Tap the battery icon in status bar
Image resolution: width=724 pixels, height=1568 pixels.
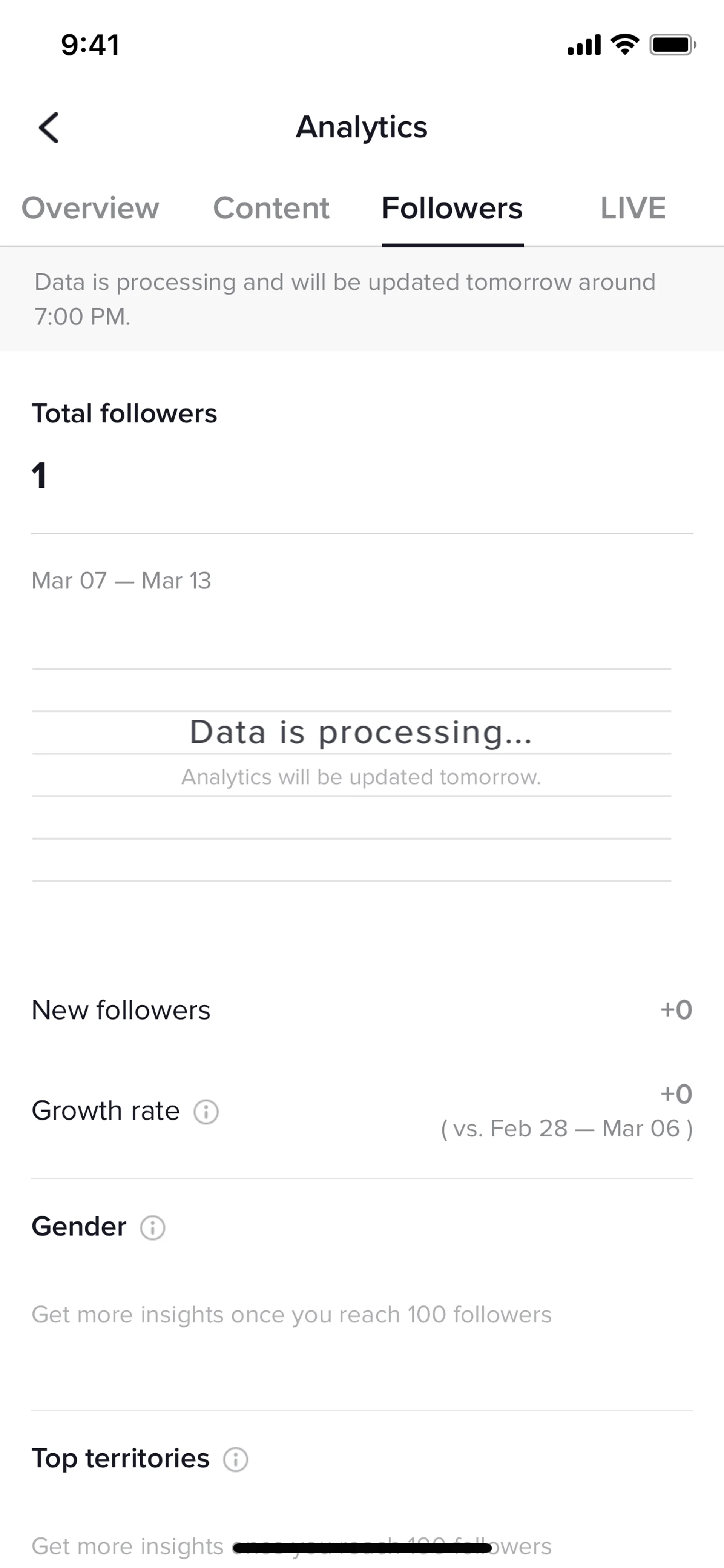click(x=672, y=45)
